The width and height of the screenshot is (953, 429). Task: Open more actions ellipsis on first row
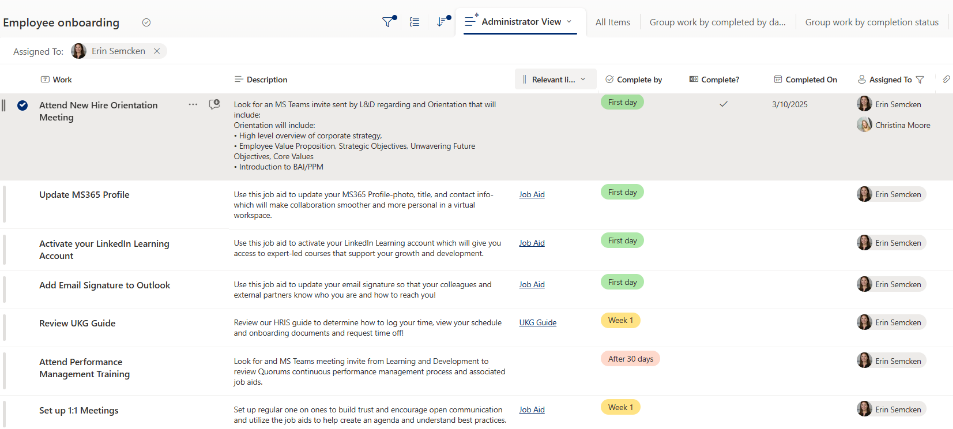(x=192, y=104)
